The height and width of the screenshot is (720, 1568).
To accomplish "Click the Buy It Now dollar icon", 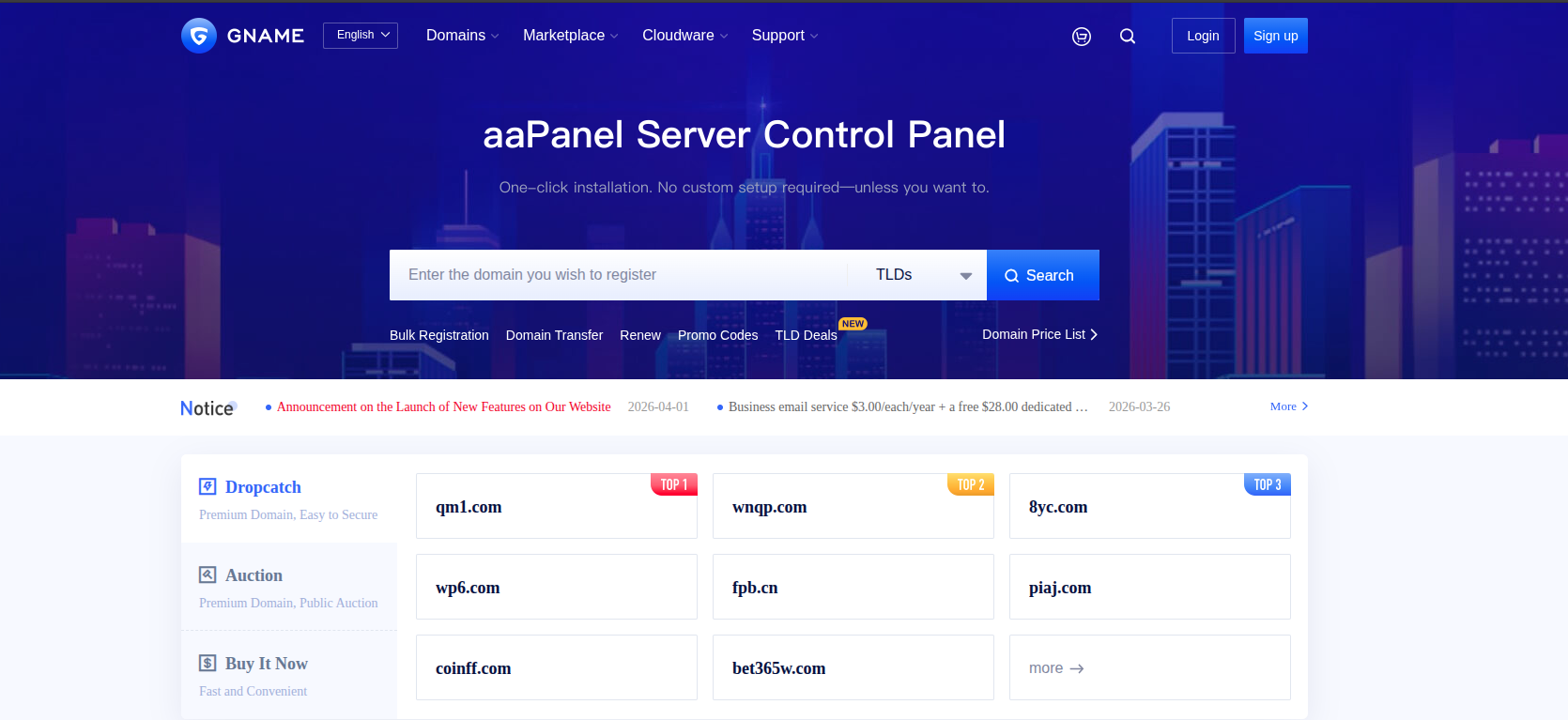I will [x=208, y=663].
